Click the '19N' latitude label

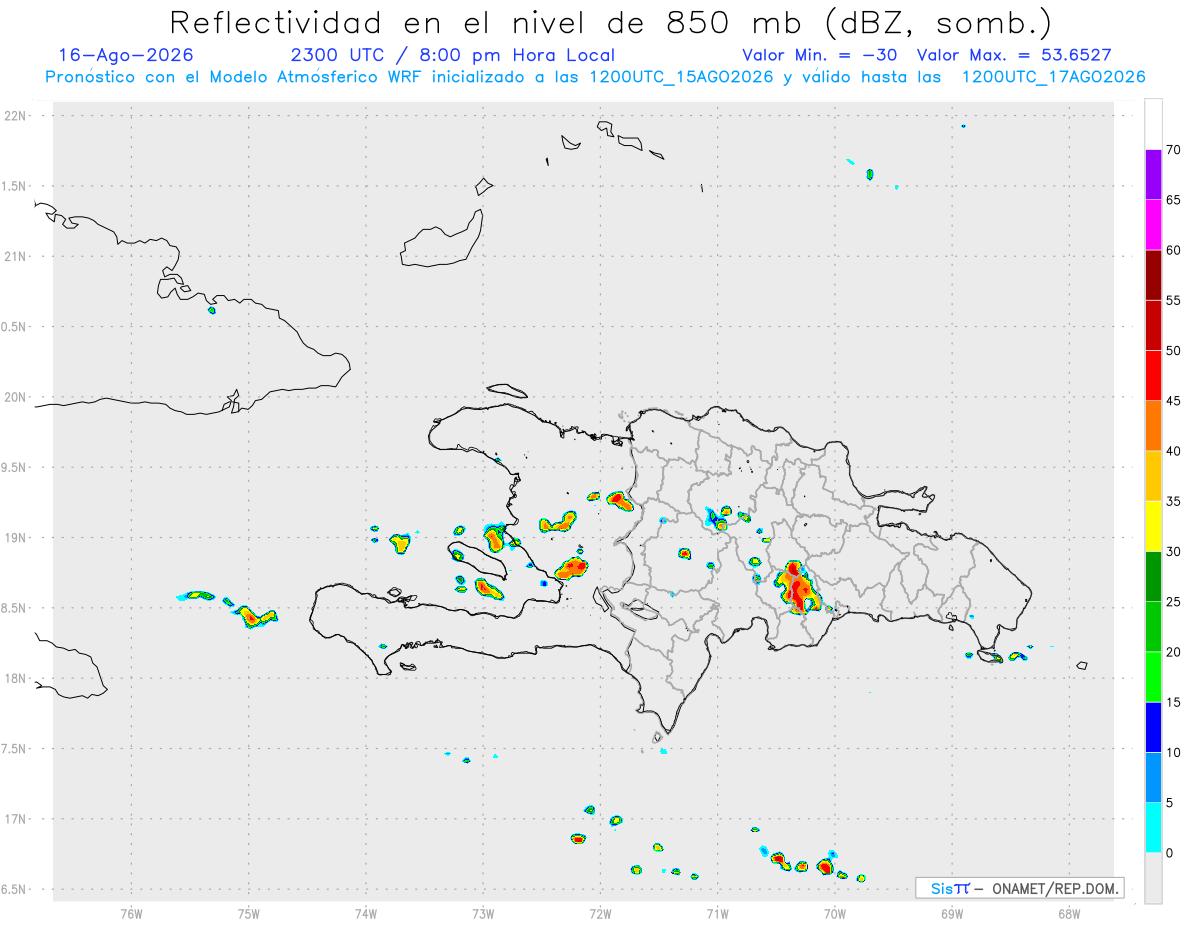(15, 538)
